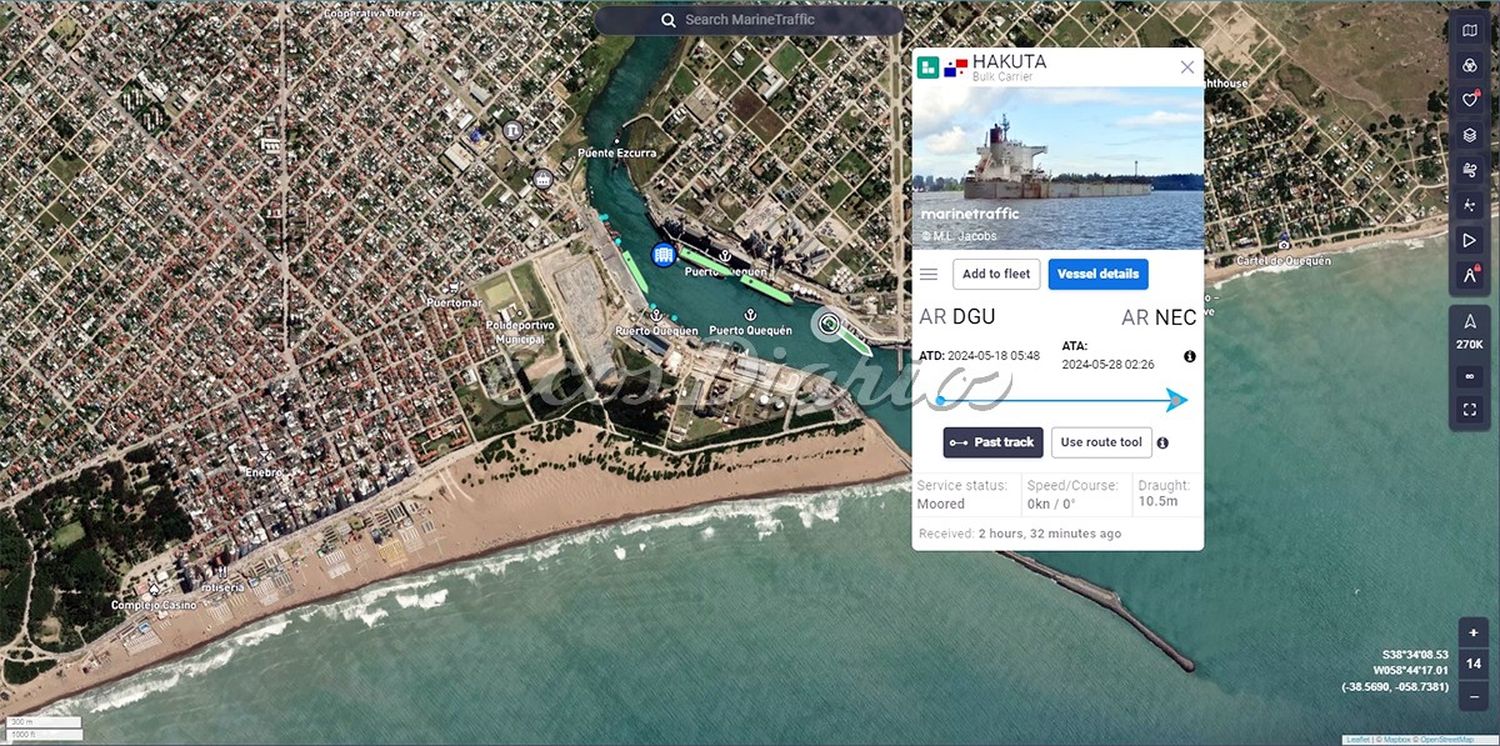This screenshot has width=1500, height=746.
Task: Toggle the wind weather layer icon
Action: (x=1469, y=169)
